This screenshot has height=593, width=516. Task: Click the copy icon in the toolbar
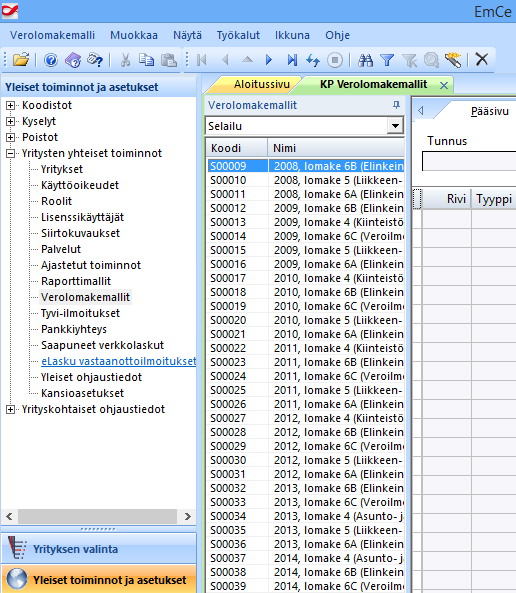(x=146, y=60)
